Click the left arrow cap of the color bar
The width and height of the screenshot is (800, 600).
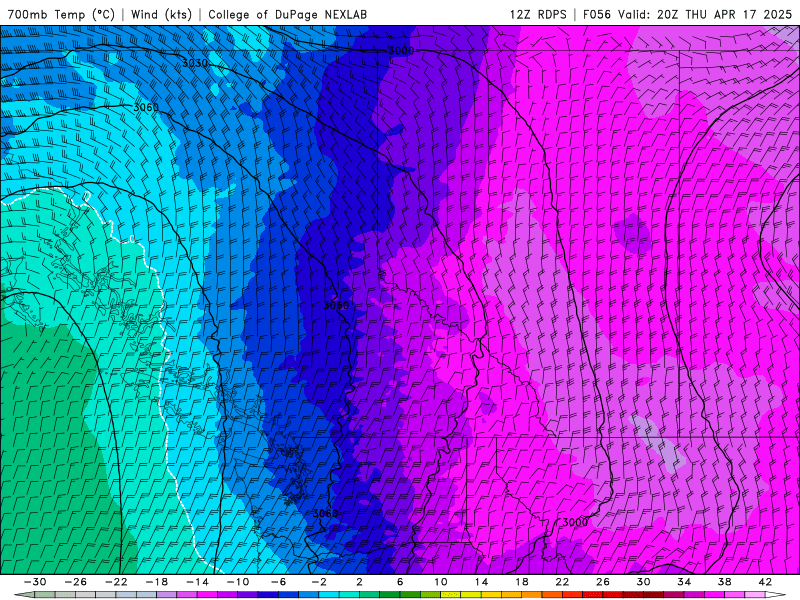[24, 595]
